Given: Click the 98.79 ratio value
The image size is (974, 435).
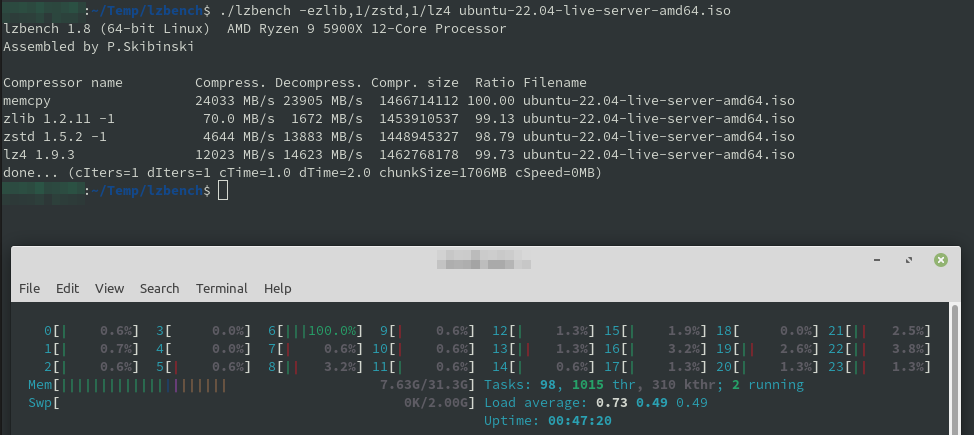Looking at the screenshot, I should click(x=494, y=137).
